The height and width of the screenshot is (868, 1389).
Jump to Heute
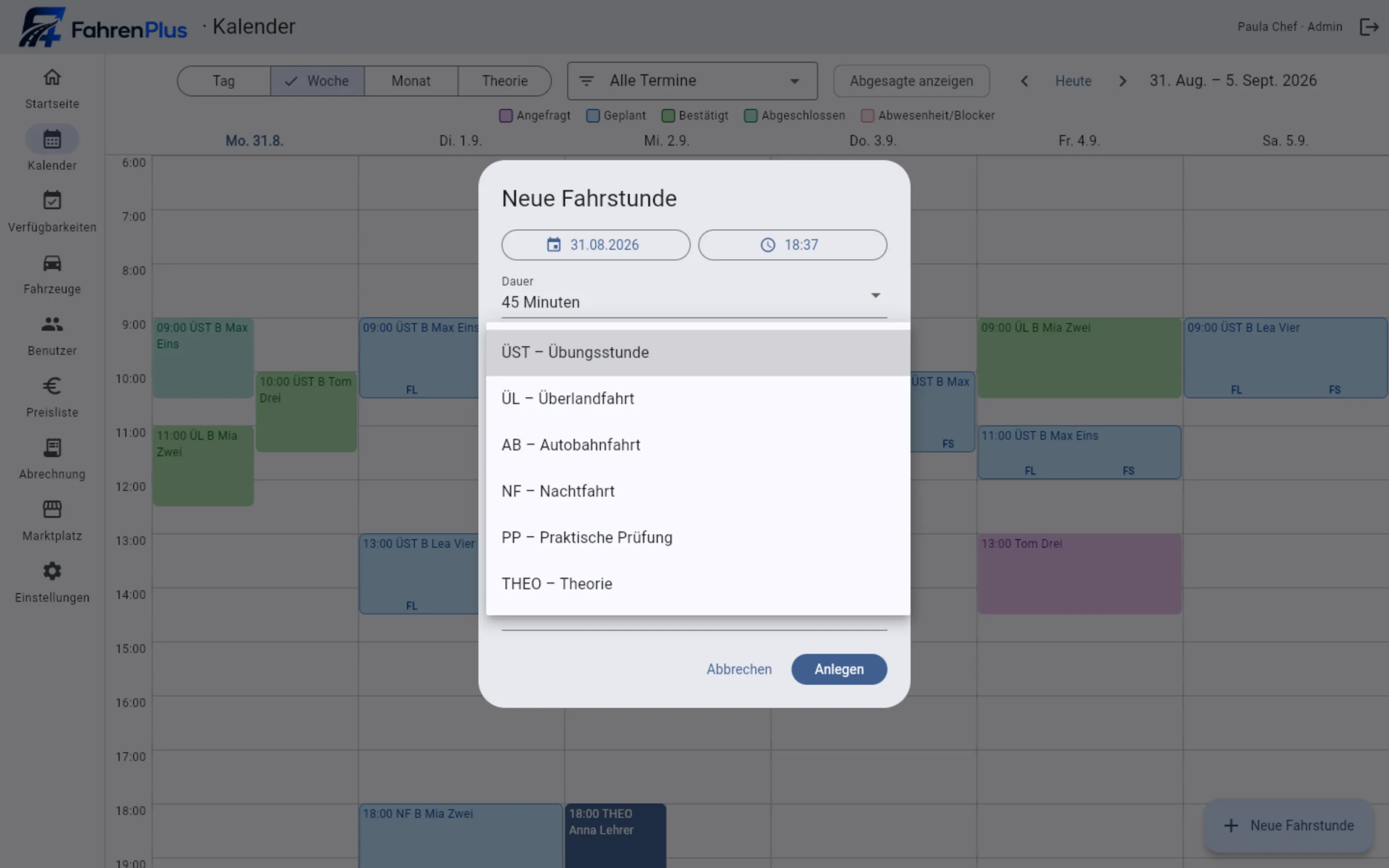pos(1073,81)
